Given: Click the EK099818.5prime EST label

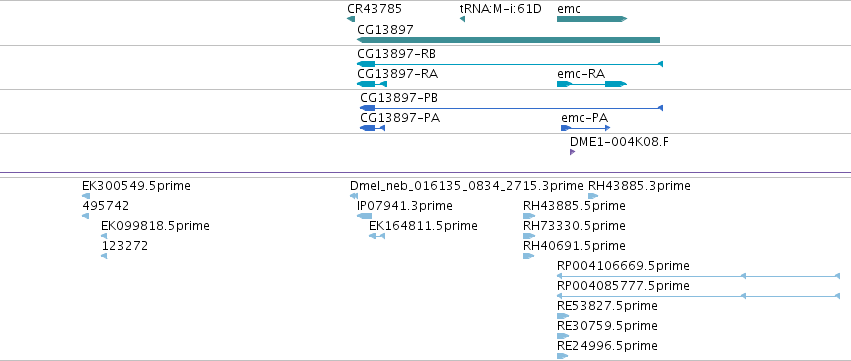Looking at the screenshot, I should tap(155, 225).
